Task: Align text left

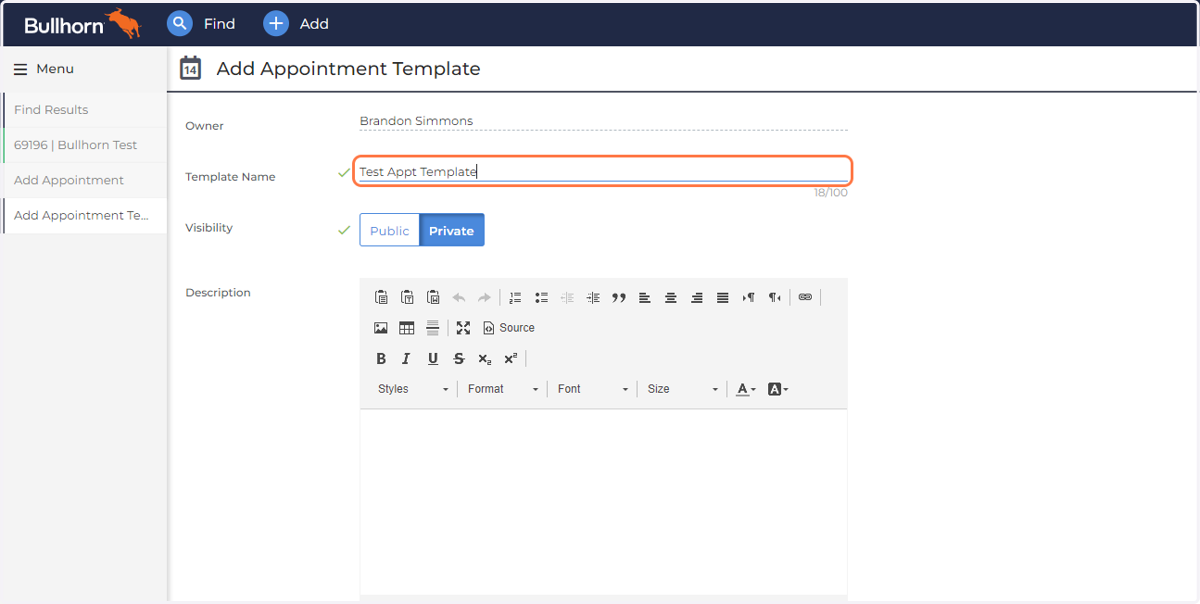Action: pyautogui.click(x=645, y=297)
